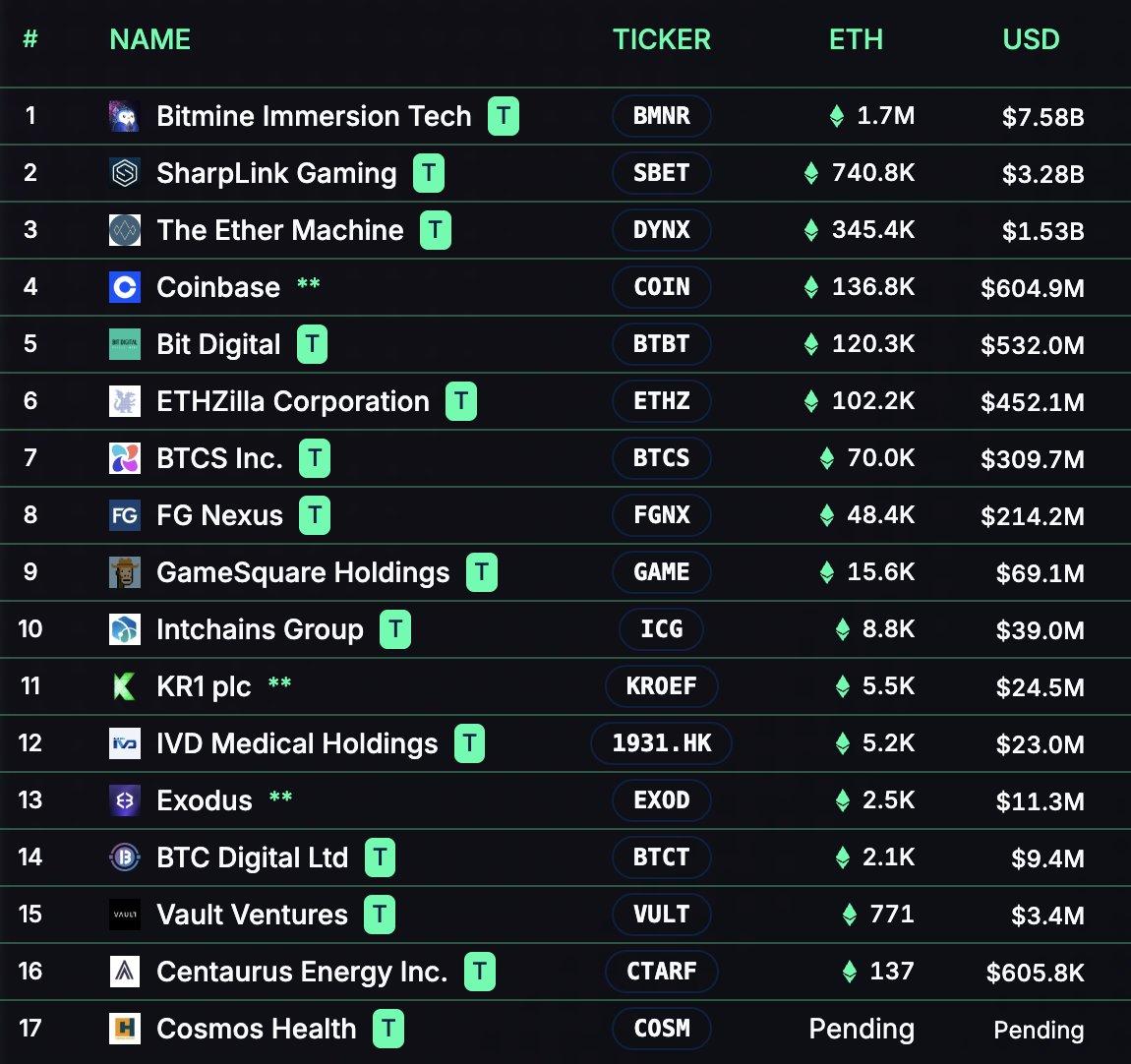Screen dimensions: 1131x1064
Task: Click the Bitmine Immersion Tech logo icon
Action: coord(125,116)
